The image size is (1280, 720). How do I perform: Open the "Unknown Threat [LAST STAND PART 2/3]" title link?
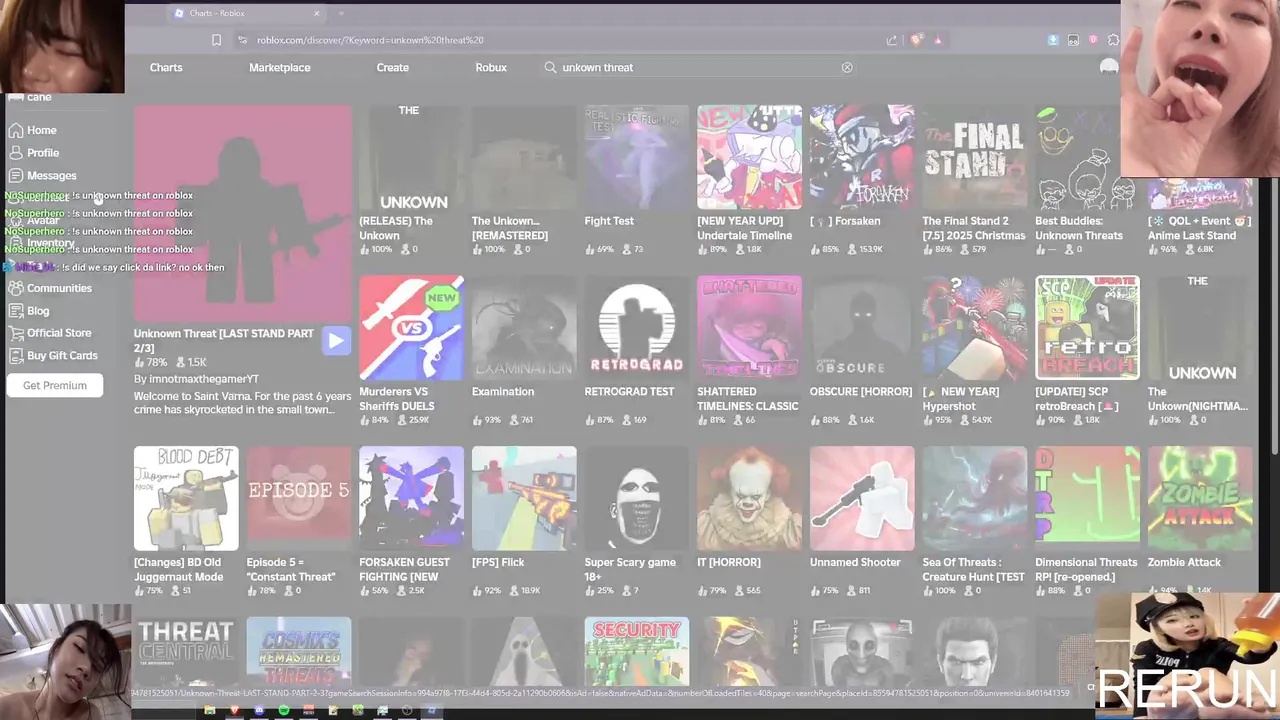224,340
